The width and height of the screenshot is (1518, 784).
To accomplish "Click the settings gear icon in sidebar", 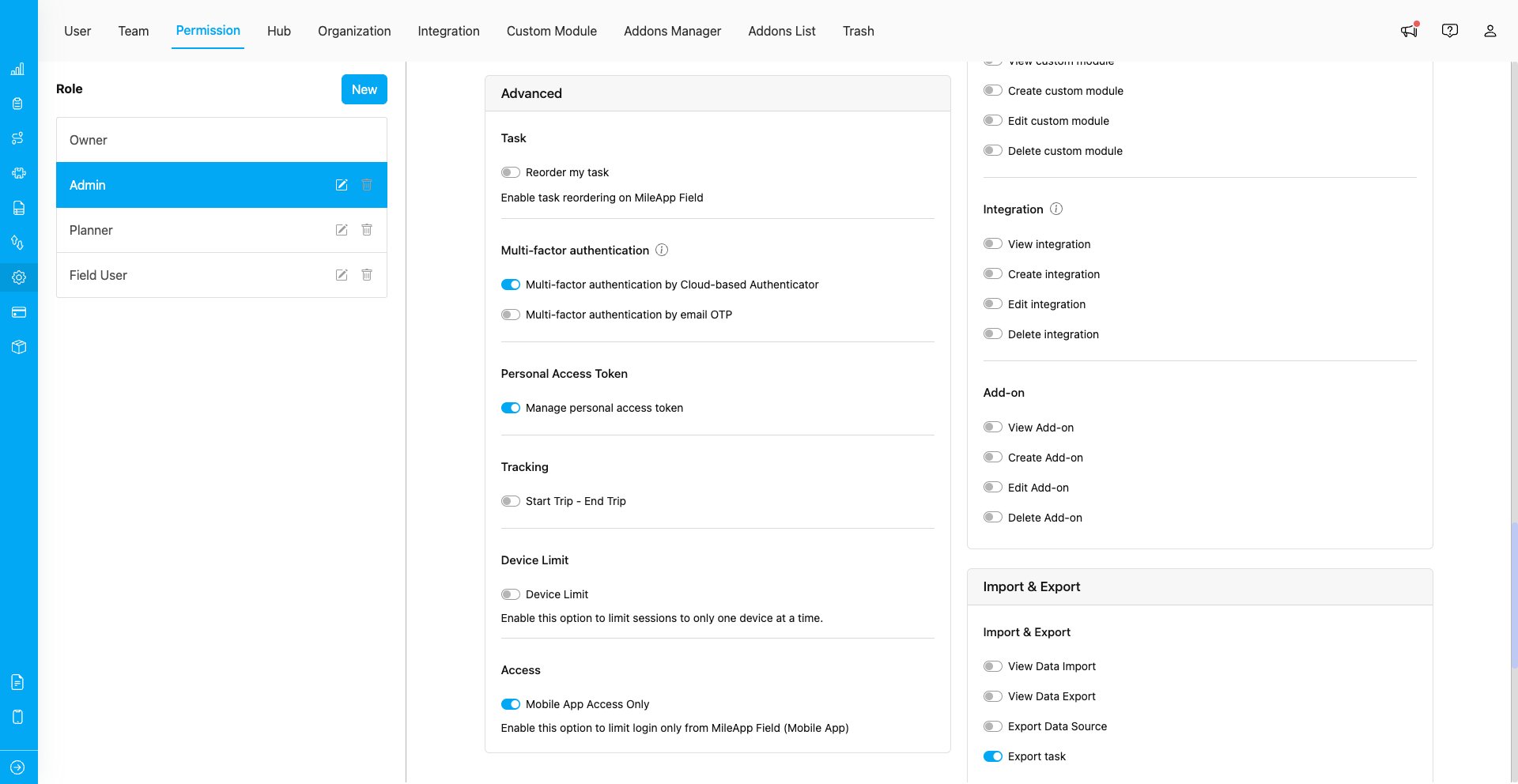I will click(x=19, y=277).
